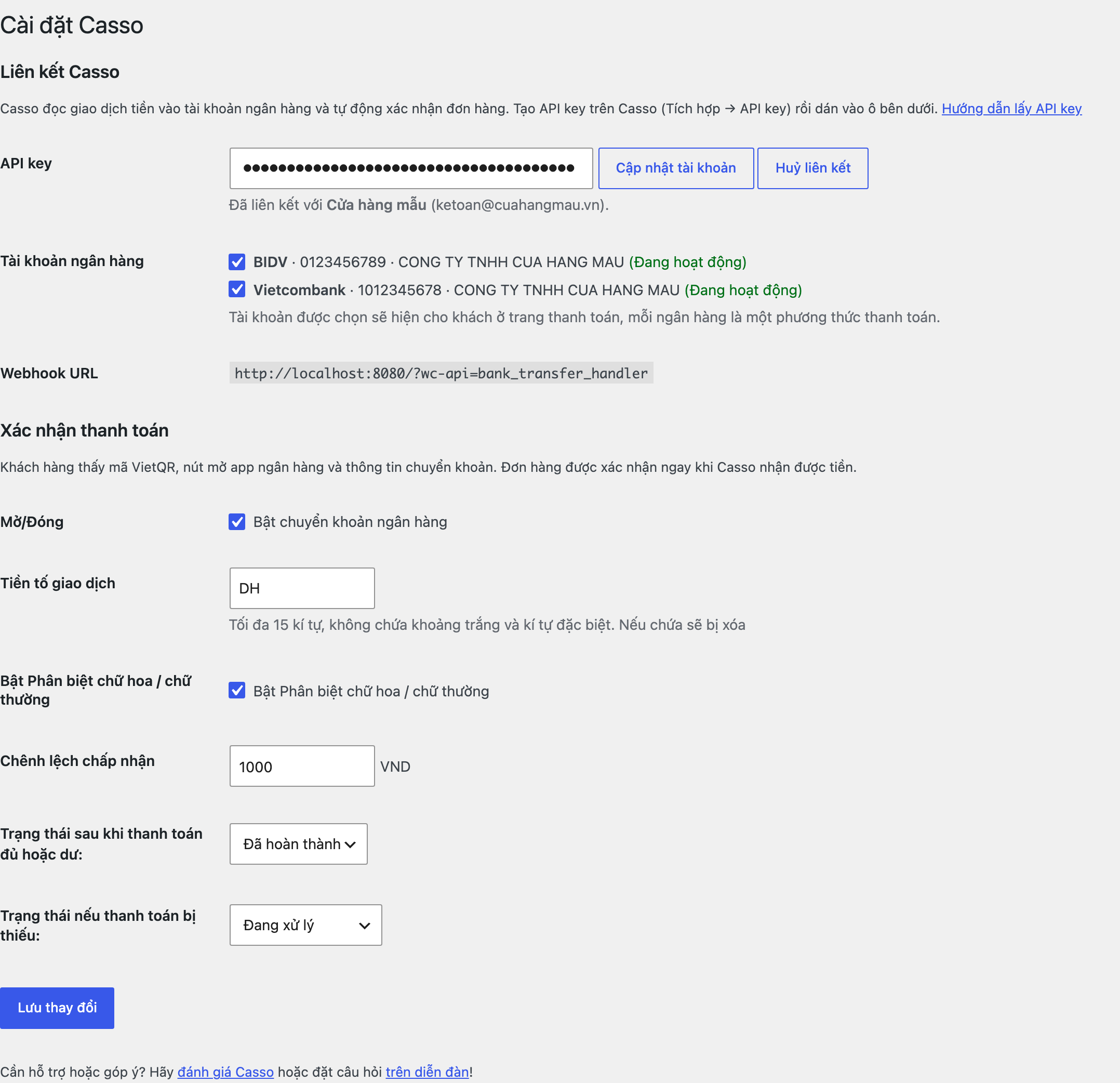Follow the đánh giá Casso link
This screenshot has width=1120, height=1083.
tap(225, 1072)
